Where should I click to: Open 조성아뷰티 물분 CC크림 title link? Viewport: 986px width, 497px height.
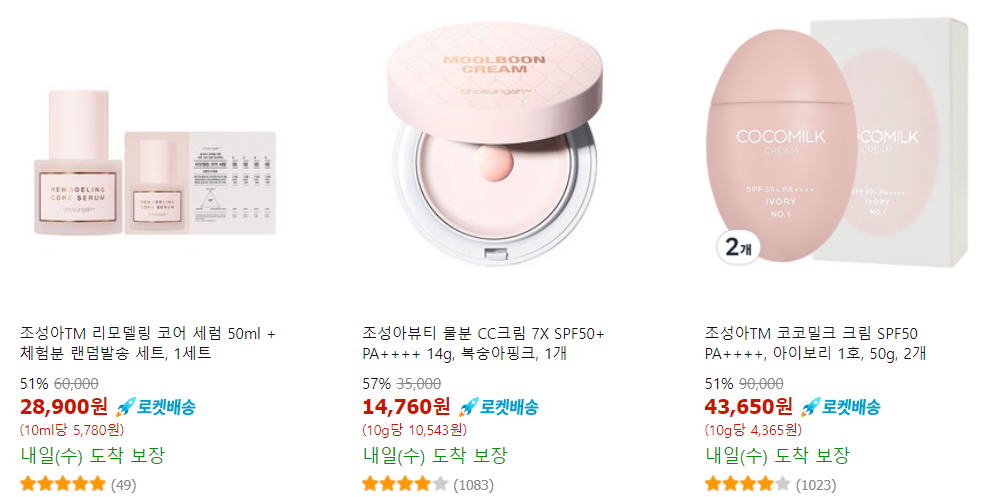484,343
